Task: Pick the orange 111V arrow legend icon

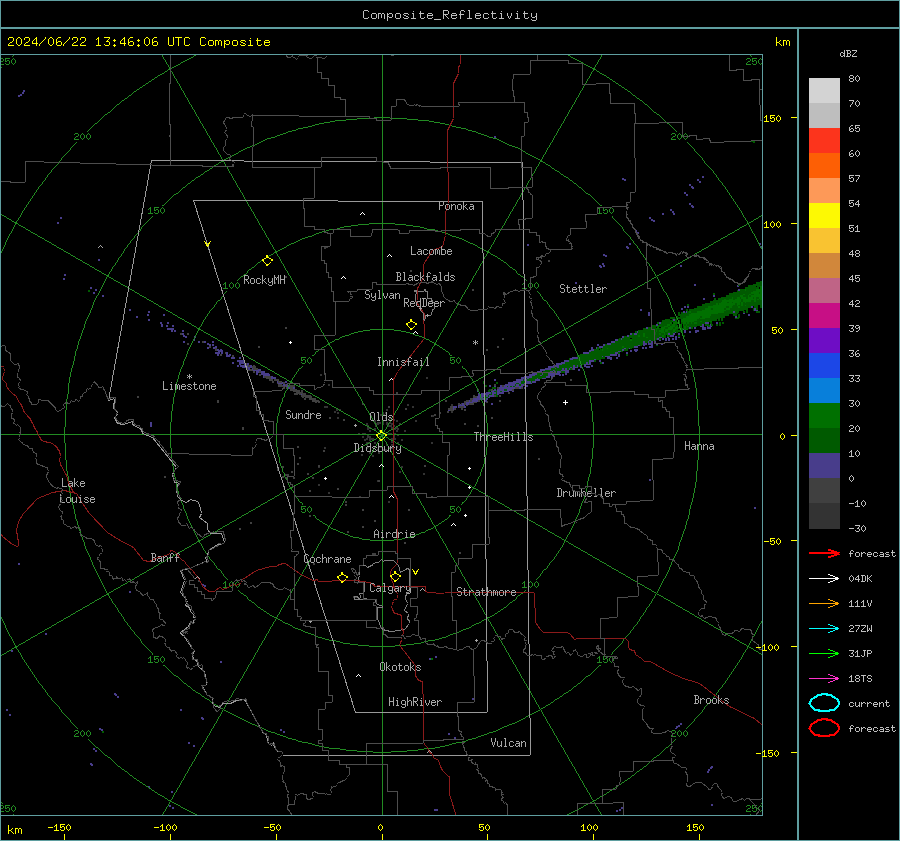Action: (x=824, y=603)
